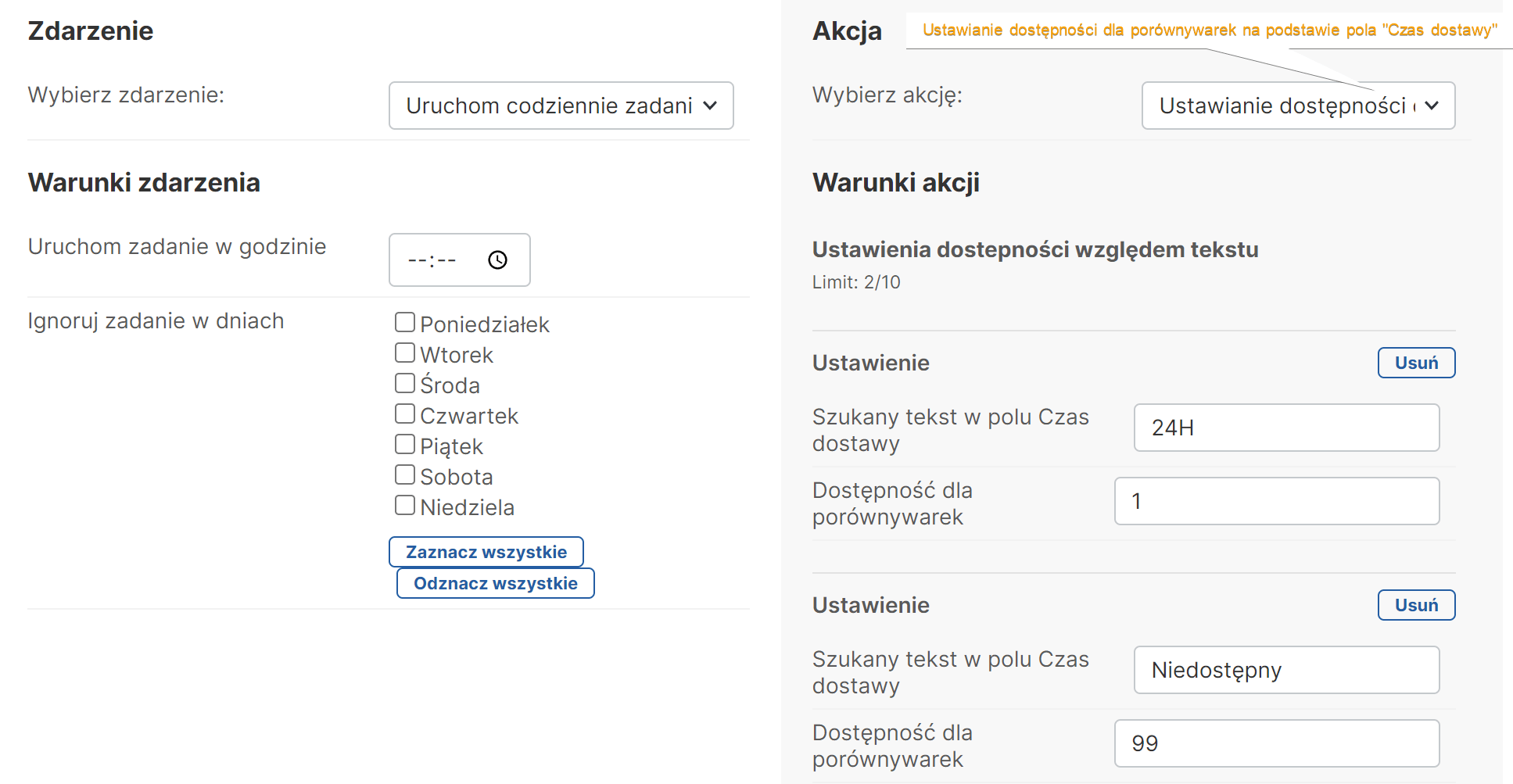The image size is (1513, 784).
Task: Focus the availability field with value 99
Action: tap(1276, 743)
